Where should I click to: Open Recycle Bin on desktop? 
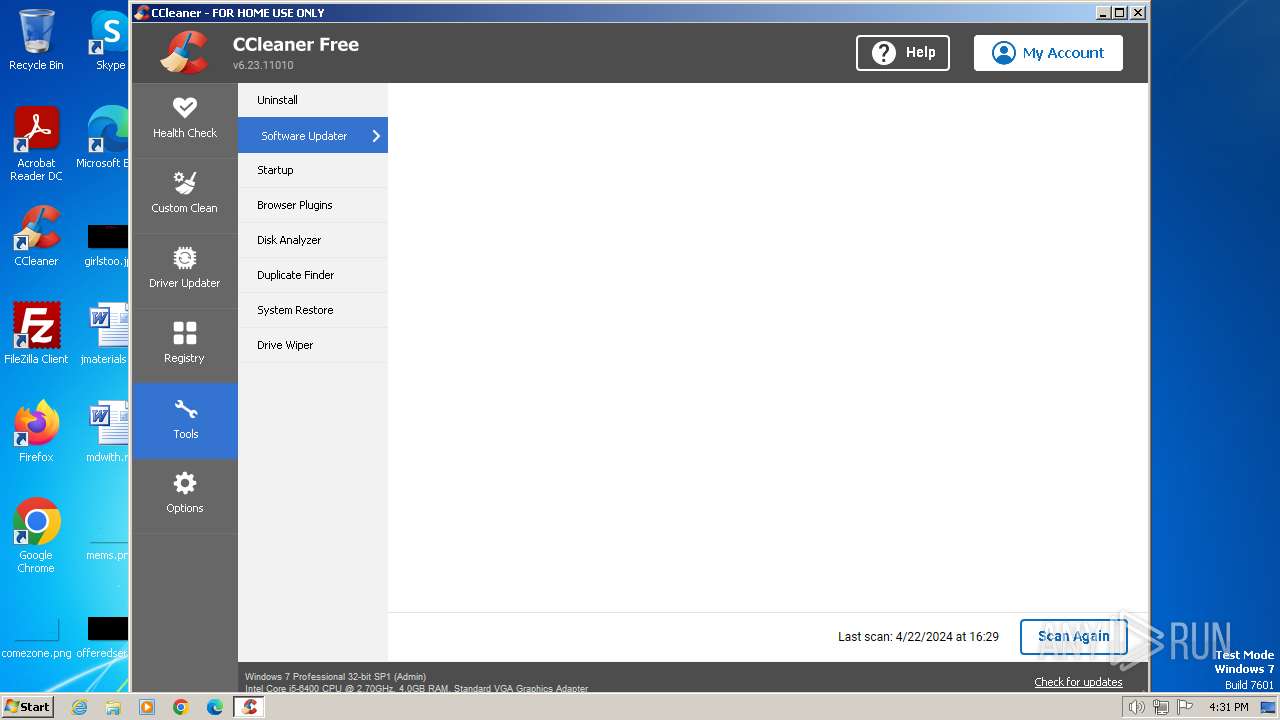(x=36, y=40)
